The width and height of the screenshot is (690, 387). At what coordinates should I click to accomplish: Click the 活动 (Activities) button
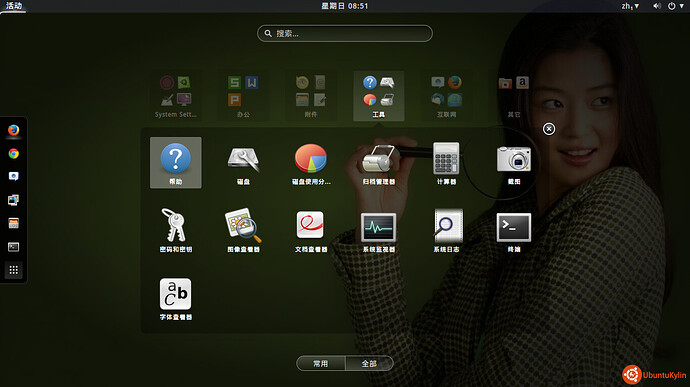pos(14,6)
